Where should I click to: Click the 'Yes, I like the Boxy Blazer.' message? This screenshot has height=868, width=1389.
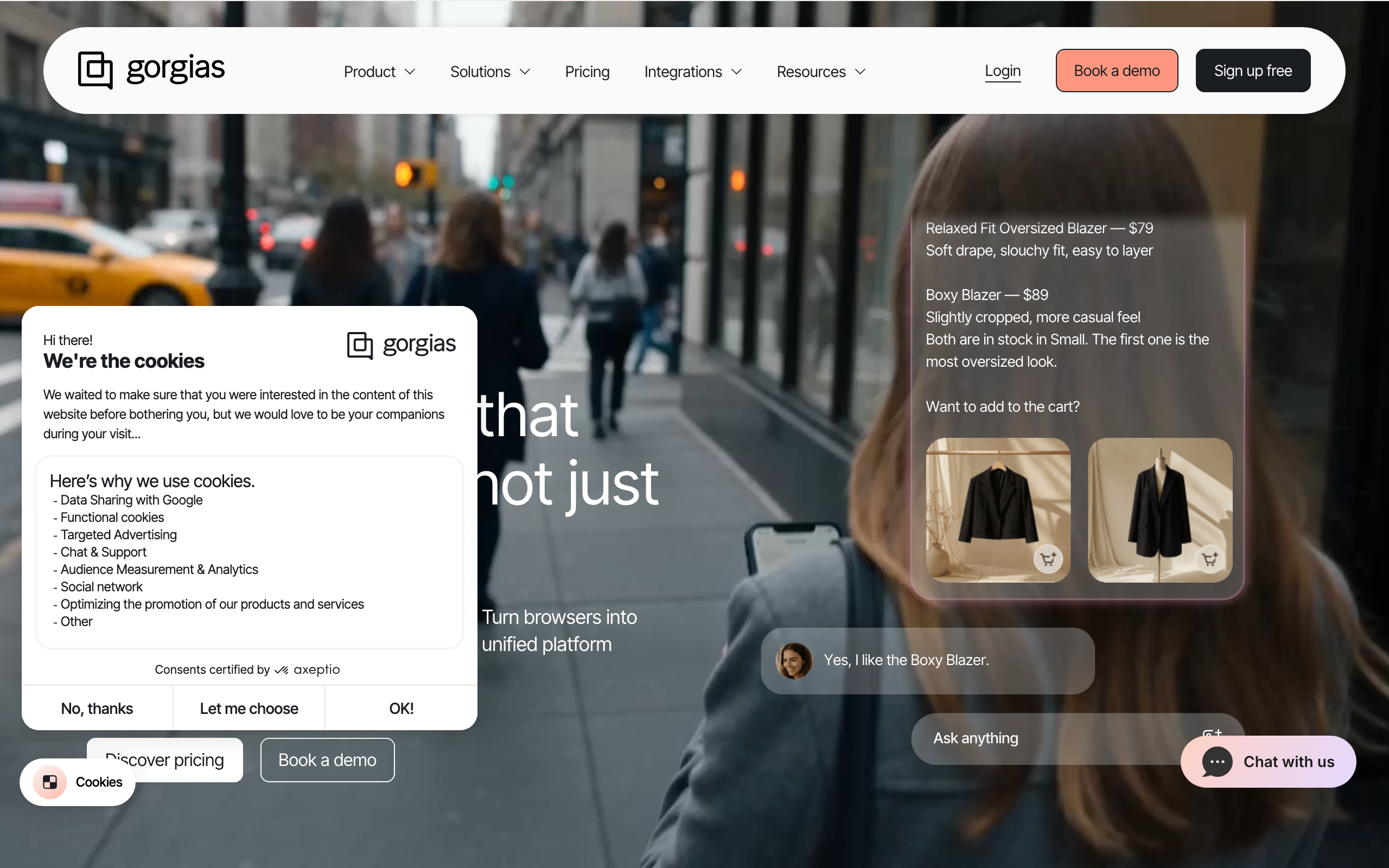click(x=927, y=660)
